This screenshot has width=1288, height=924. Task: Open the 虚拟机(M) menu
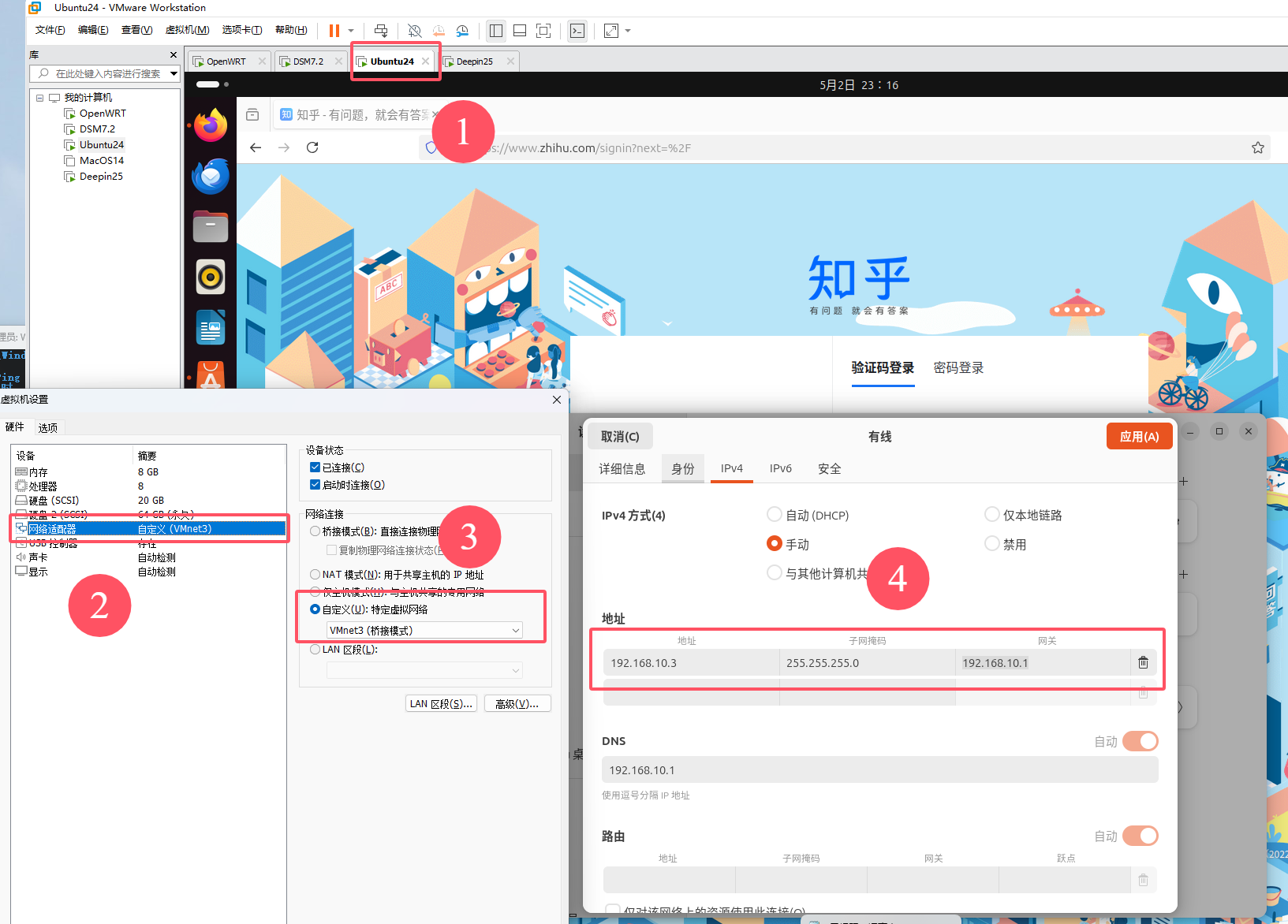[187, 30]
